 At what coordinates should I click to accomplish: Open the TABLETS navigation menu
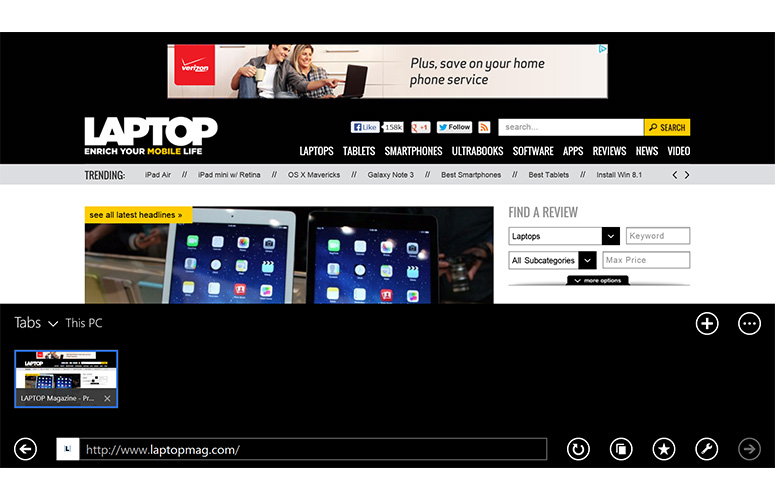point(359,151)
